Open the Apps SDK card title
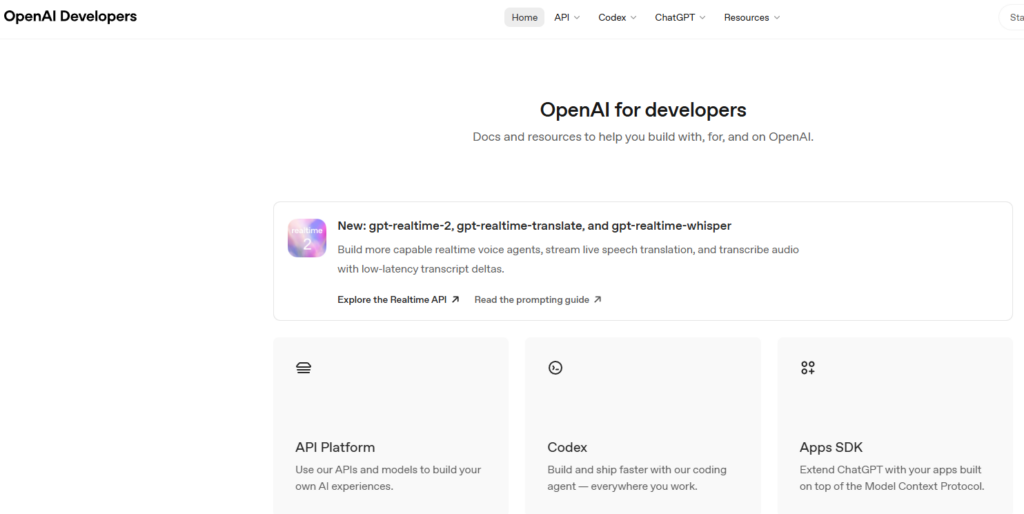The height and width of the screenshot is (514, 1024). click(x=831, y=447)
